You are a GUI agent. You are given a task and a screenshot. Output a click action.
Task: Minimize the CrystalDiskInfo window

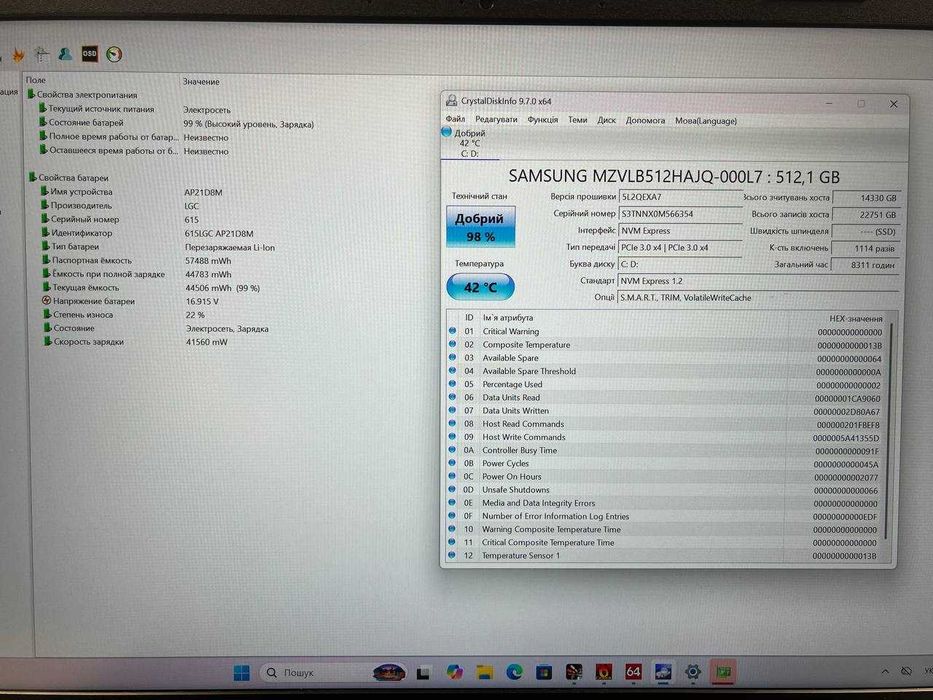point(829,104)
